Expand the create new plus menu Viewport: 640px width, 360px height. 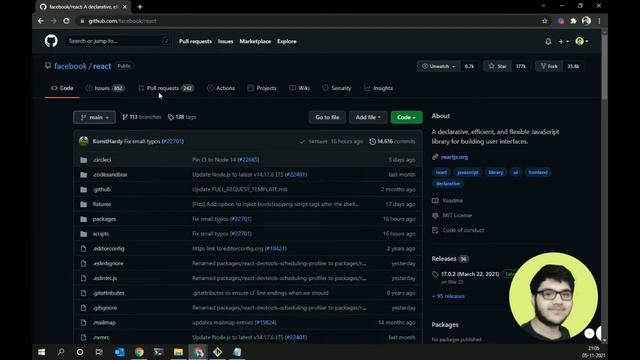[x=563, y=41]
